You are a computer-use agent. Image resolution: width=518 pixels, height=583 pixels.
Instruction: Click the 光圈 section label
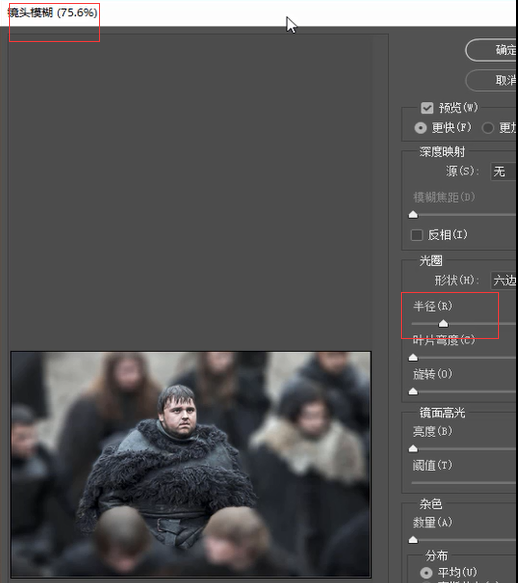tap(431, 261)
